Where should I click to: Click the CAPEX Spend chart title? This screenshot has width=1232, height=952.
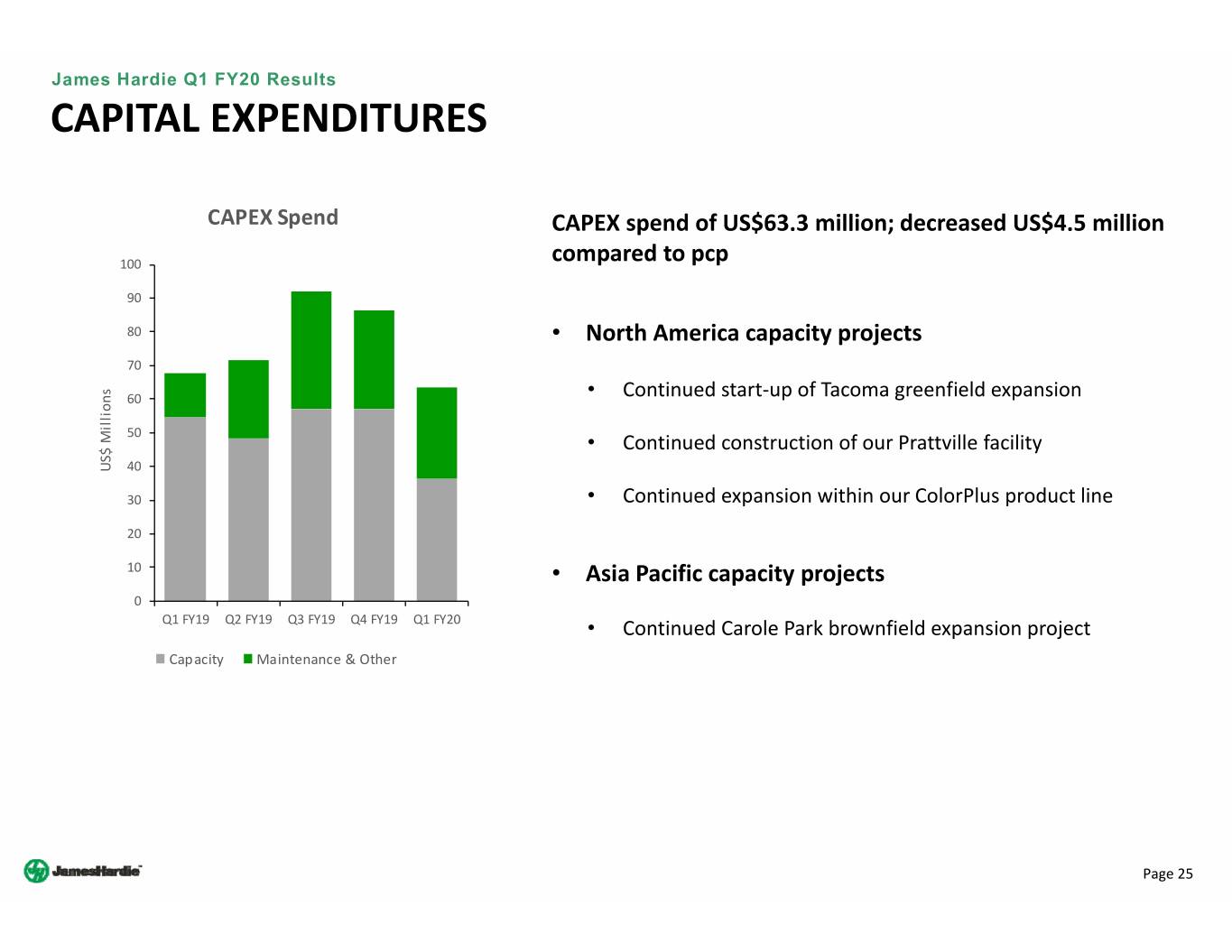pyautogui.click(x=273, y=217)
